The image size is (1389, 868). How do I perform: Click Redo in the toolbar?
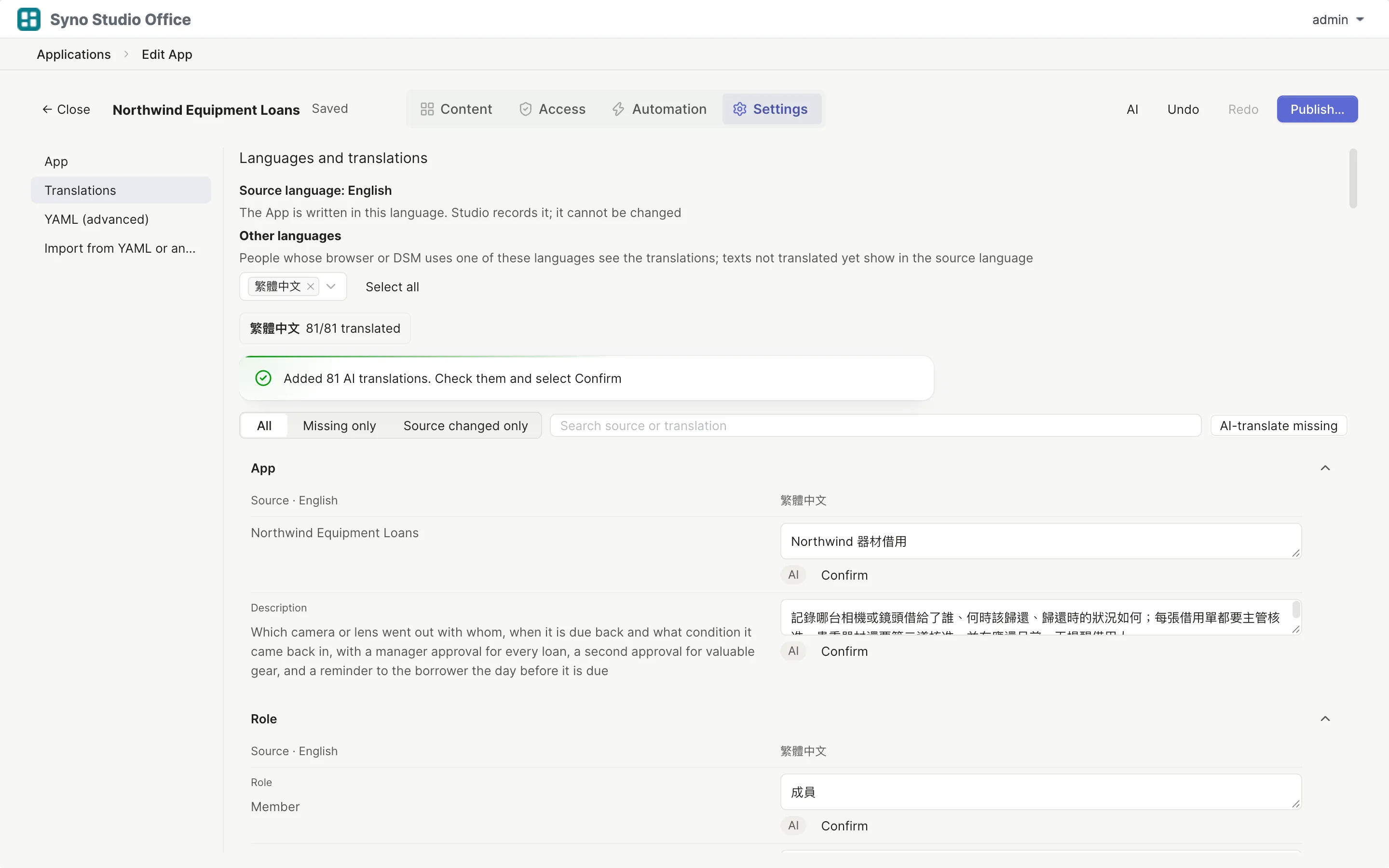pyautogui.click(x=1243, y=109)
